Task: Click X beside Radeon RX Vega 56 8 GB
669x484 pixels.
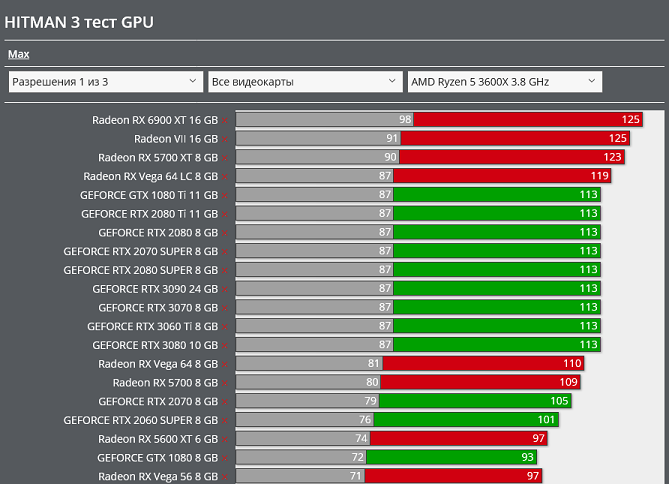Action: pyautogui.click(x=224, y=477)
